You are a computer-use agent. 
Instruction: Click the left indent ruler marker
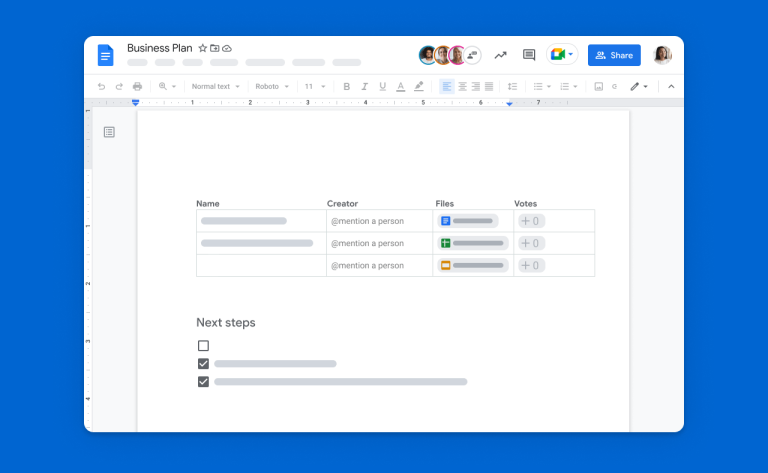pyautogui.click(x=136, y=102)
